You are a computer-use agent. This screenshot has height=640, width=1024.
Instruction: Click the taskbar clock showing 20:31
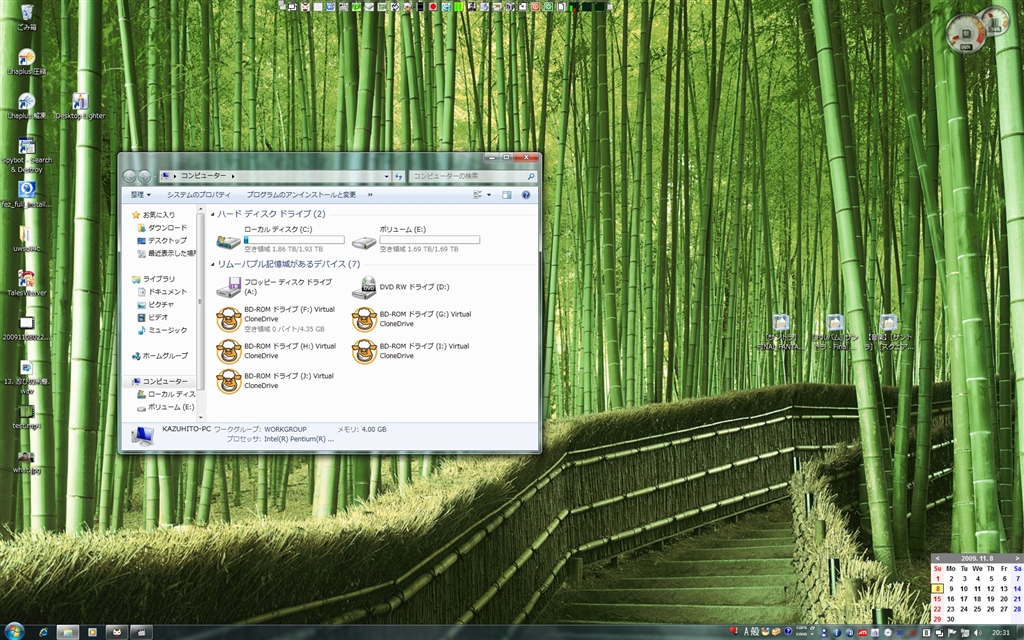point(1000,632)
